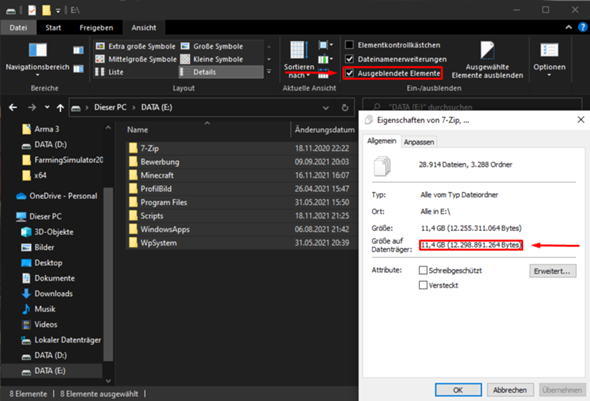Viewport: 590px width, 401px height.
Task: Check the Versteckt attribute box
Action: [423, 285]
